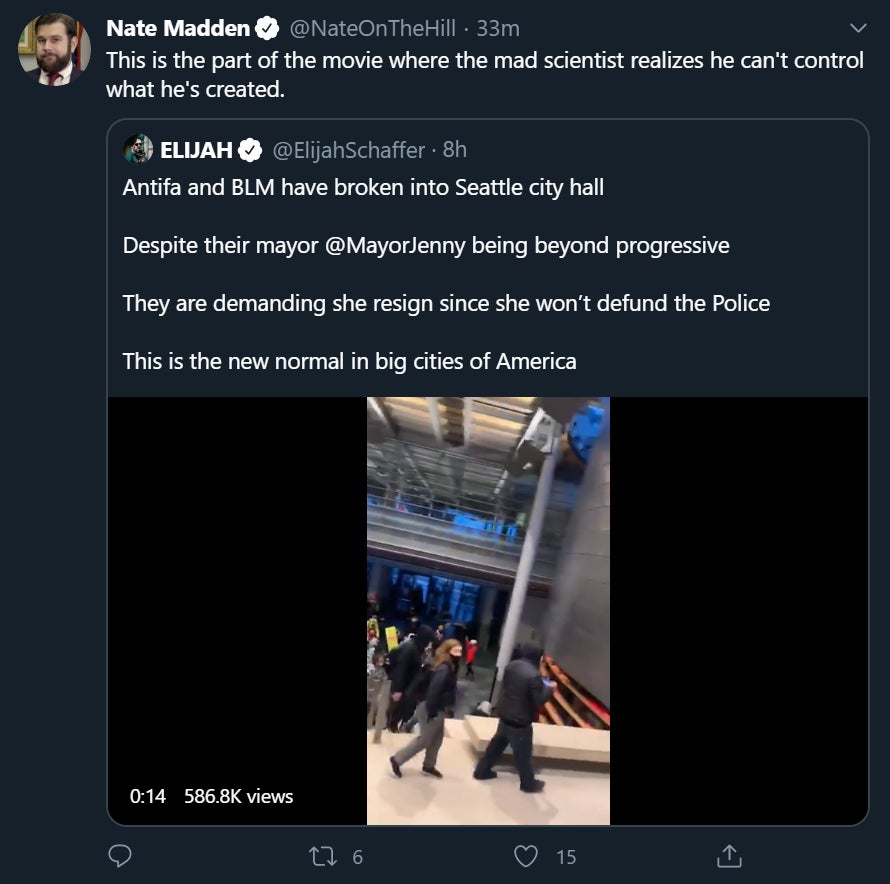Click the @MayorJenny mention
Image resolution: width=890 pixels, height=884 pixels.
point(397,245)
